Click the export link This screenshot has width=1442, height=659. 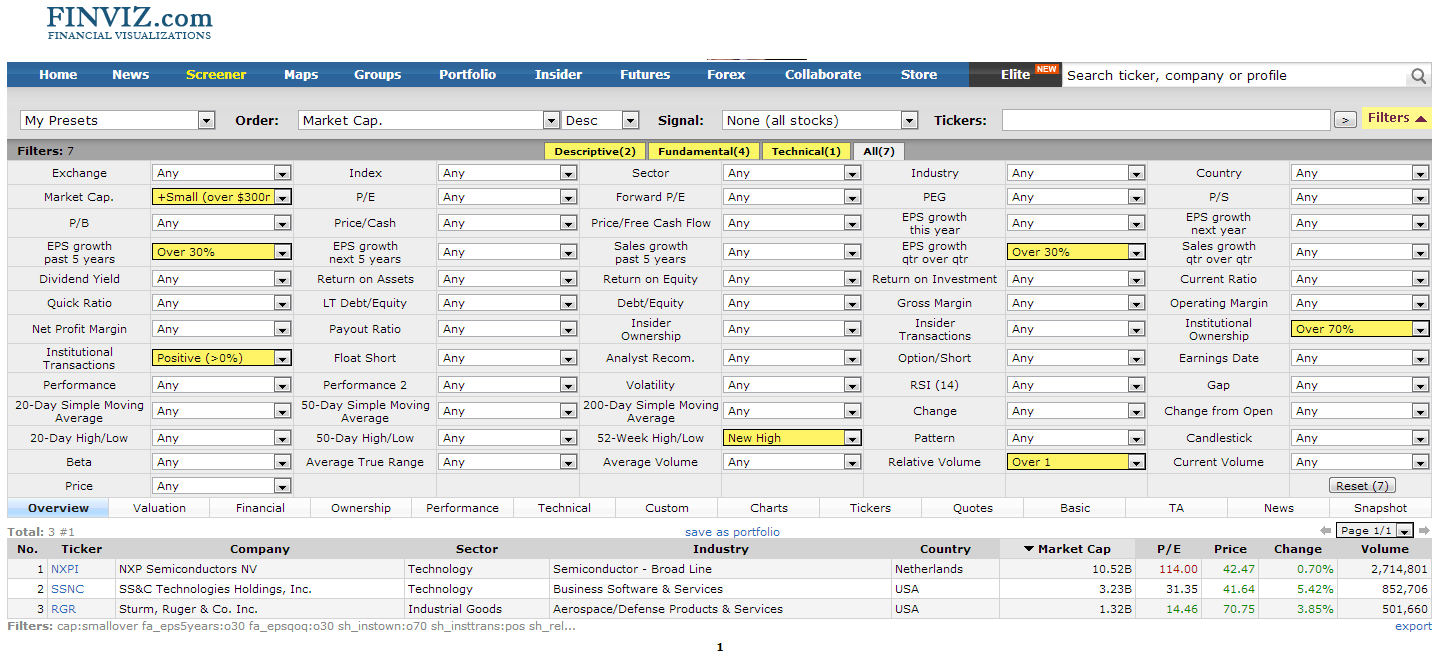pyautogui.click(x=1413, y=627)
